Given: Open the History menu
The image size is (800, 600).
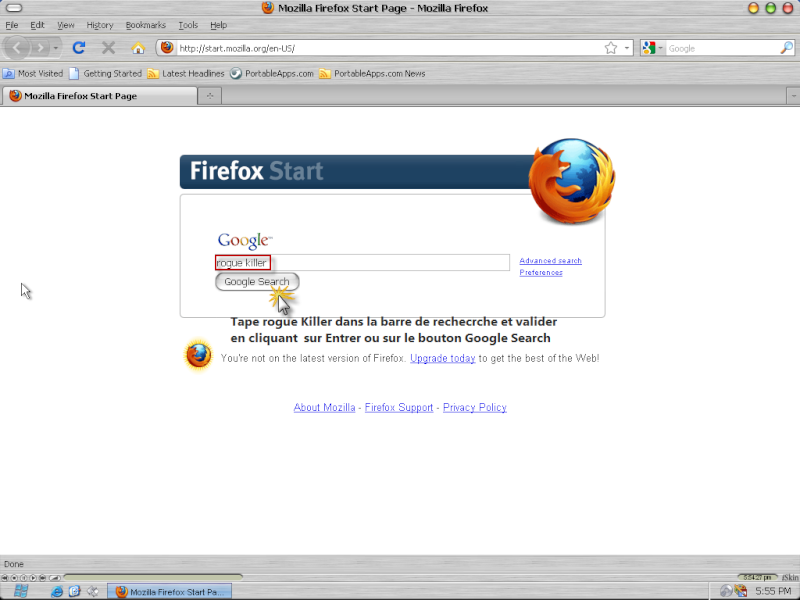Looking at the screenshot, I should pos(99,25).
